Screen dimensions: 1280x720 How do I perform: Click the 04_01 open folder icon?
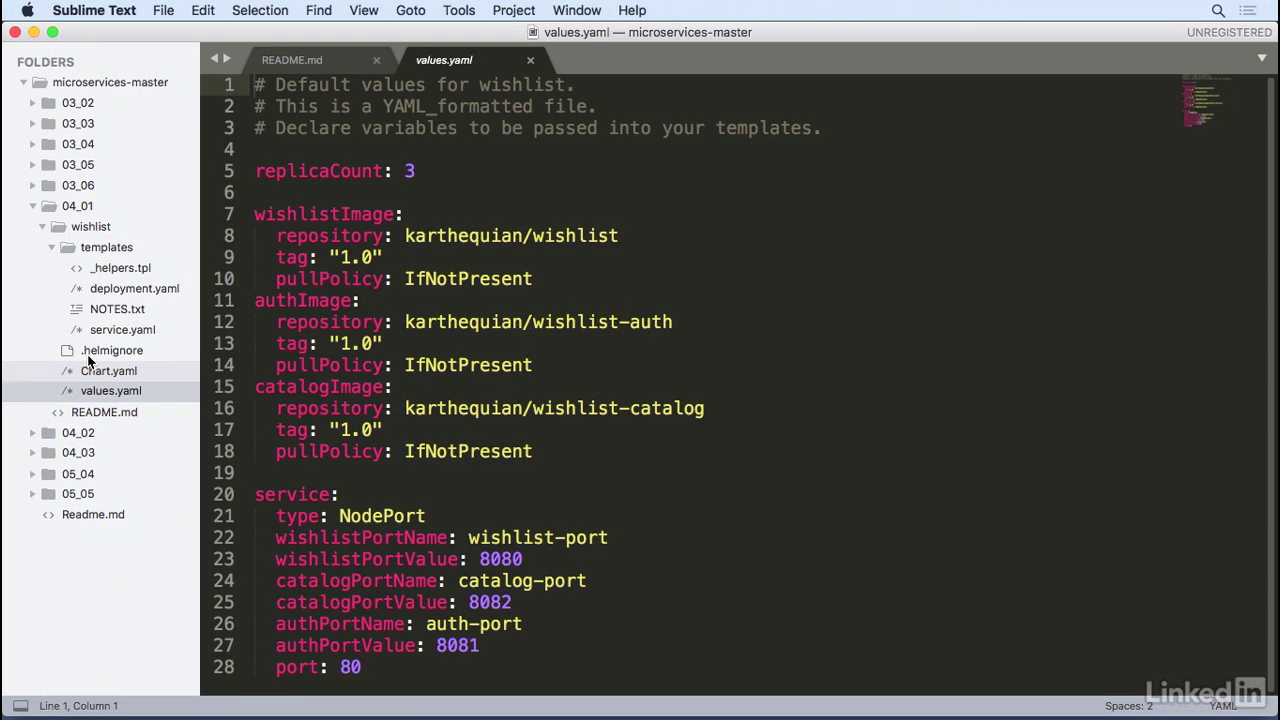pos(48,206)
